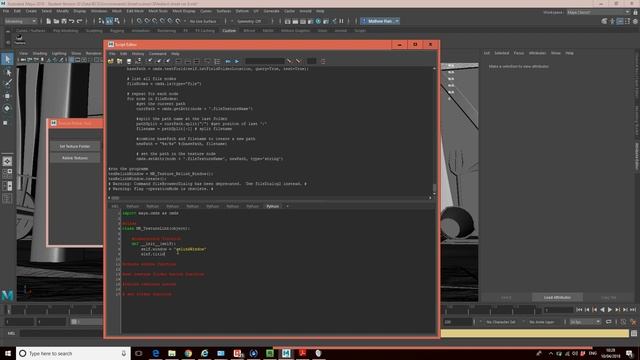Image resolution: width=640 pixels, height=360 pixels.
Task: Click the Undo arrow in Maya's status line
Action: pos(72,21)
